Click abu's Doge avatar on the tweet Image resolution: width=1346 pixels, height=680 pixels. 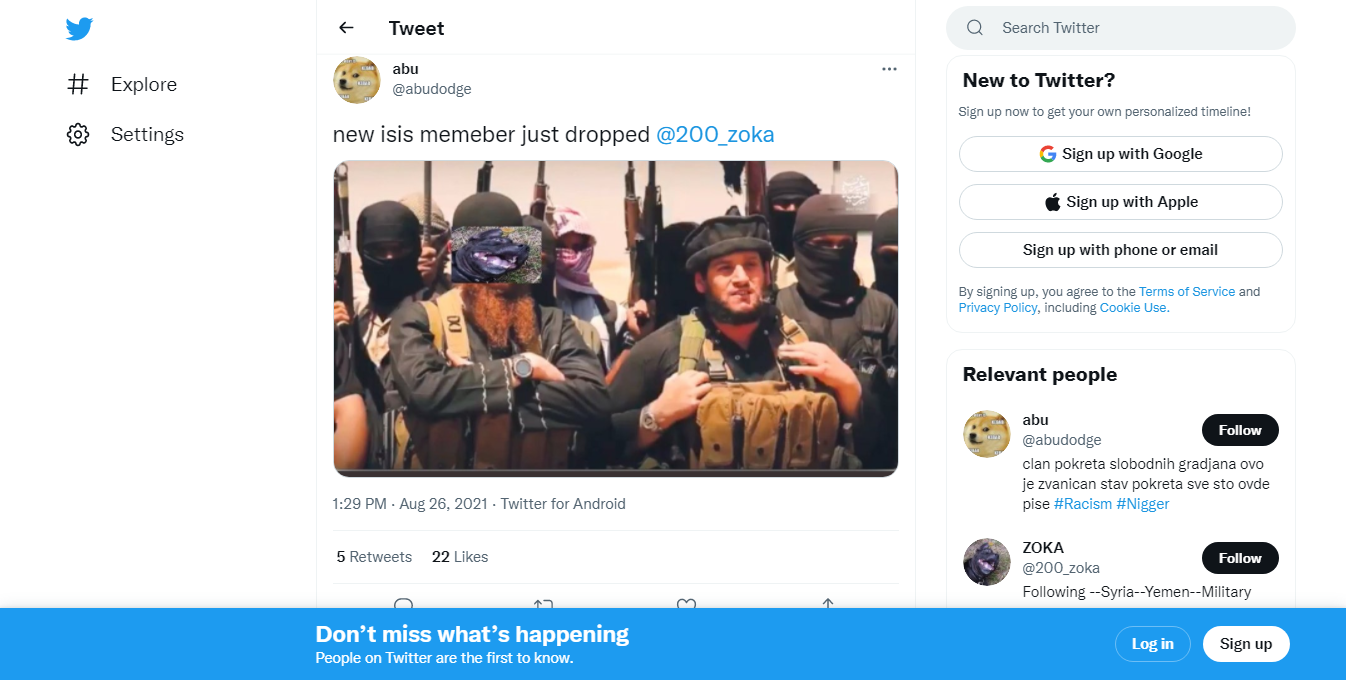click(x=356, y=79)
